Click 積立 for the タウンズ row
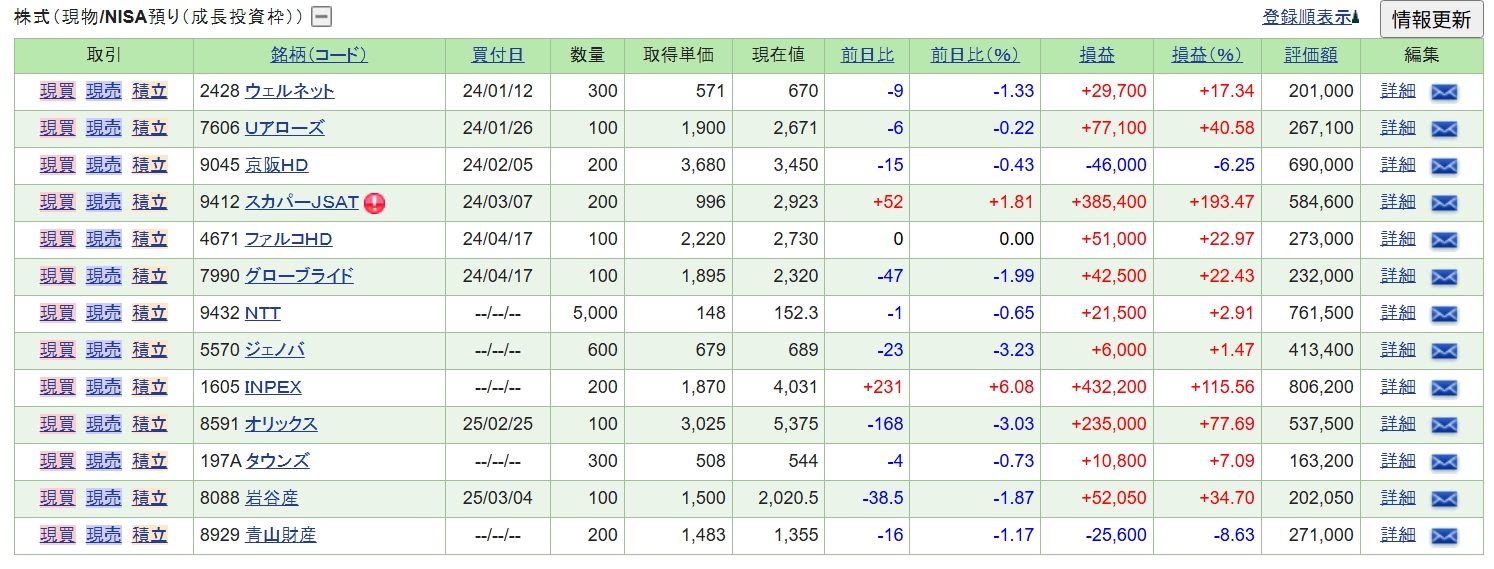 (149, 461)
